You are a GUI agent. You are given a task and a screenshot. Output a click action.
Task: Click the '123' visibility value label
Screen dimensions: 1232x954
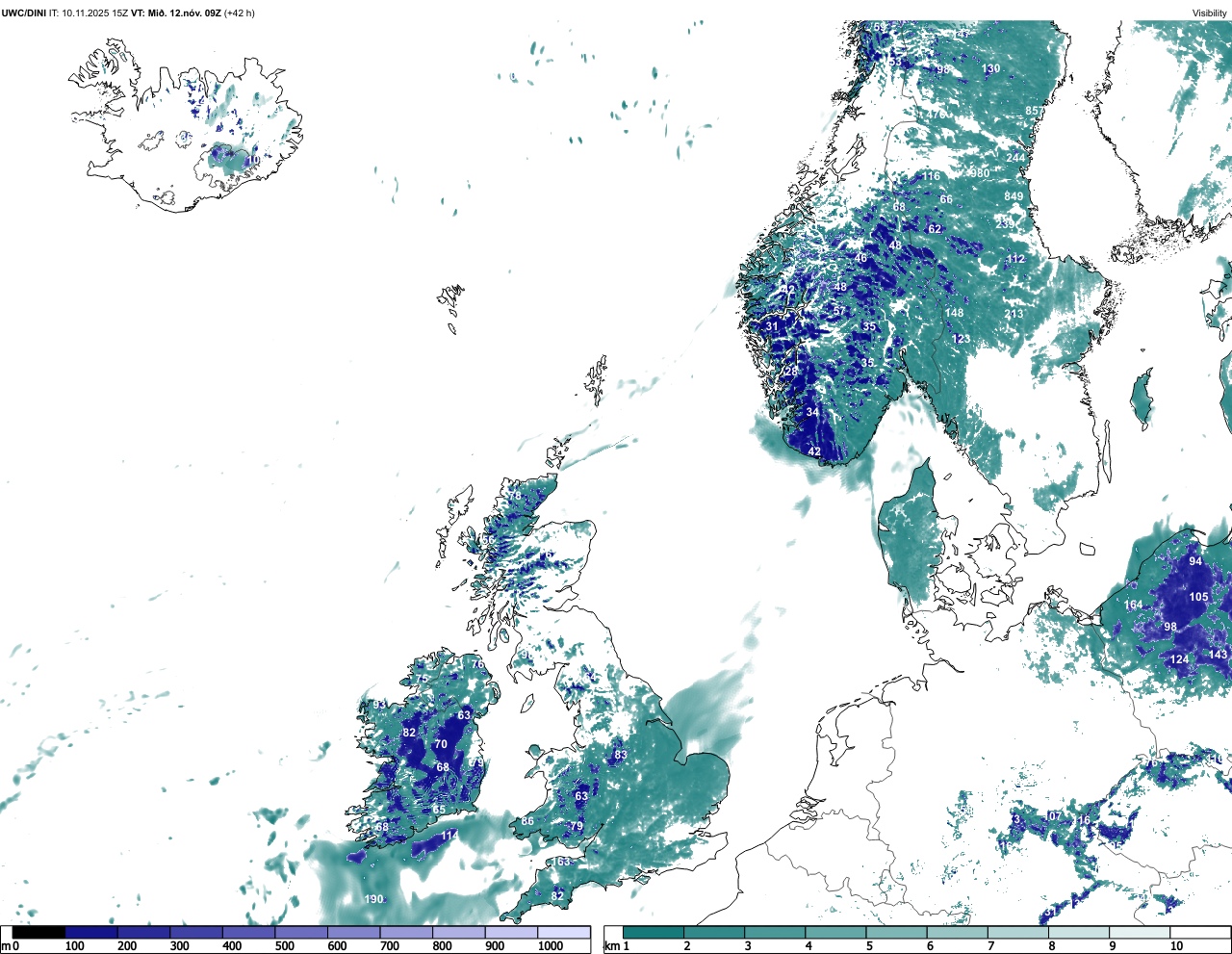[961, 339]
